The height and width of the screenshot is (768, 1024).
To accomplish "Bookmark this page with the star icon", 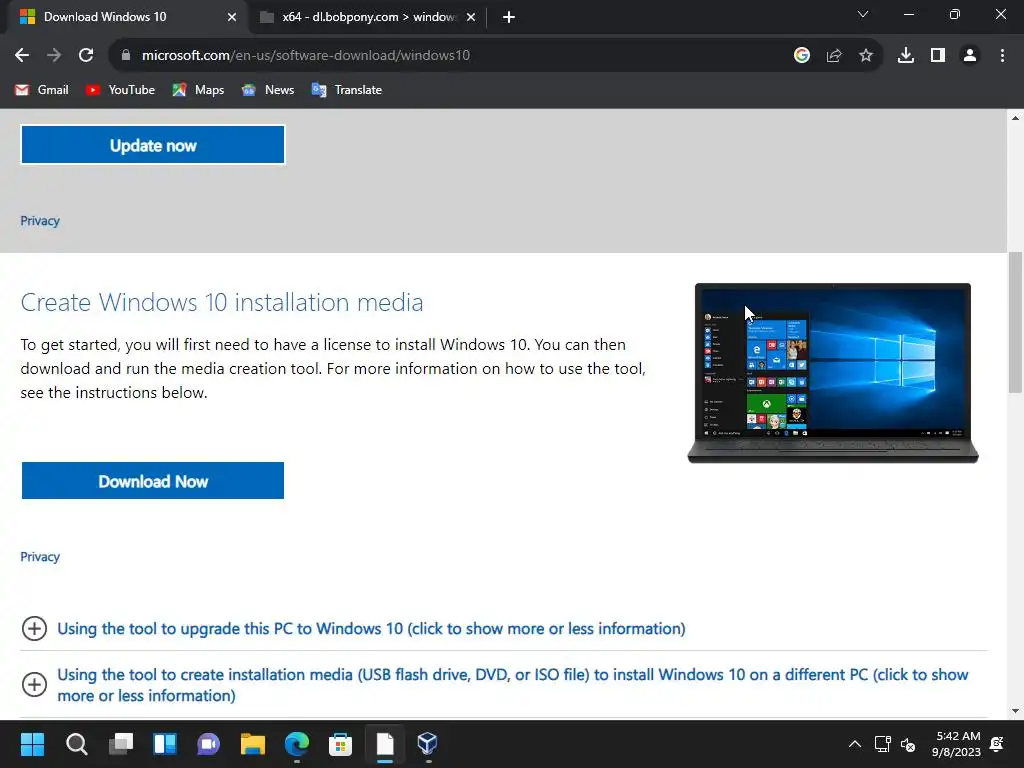I will [x=866, y=56].
